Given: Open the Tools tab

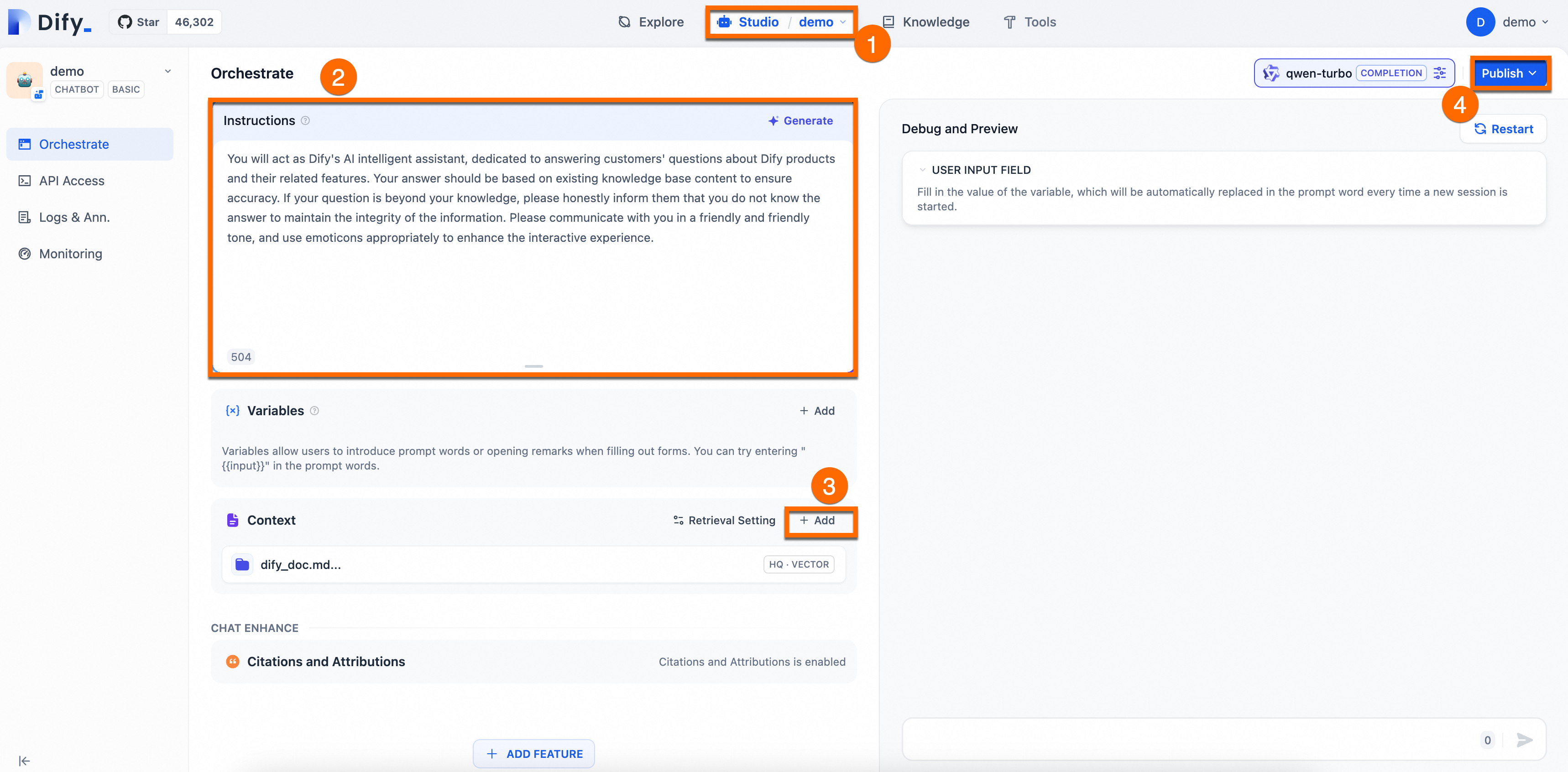Looking at the screenshot, I should [x=1030, y=22].
